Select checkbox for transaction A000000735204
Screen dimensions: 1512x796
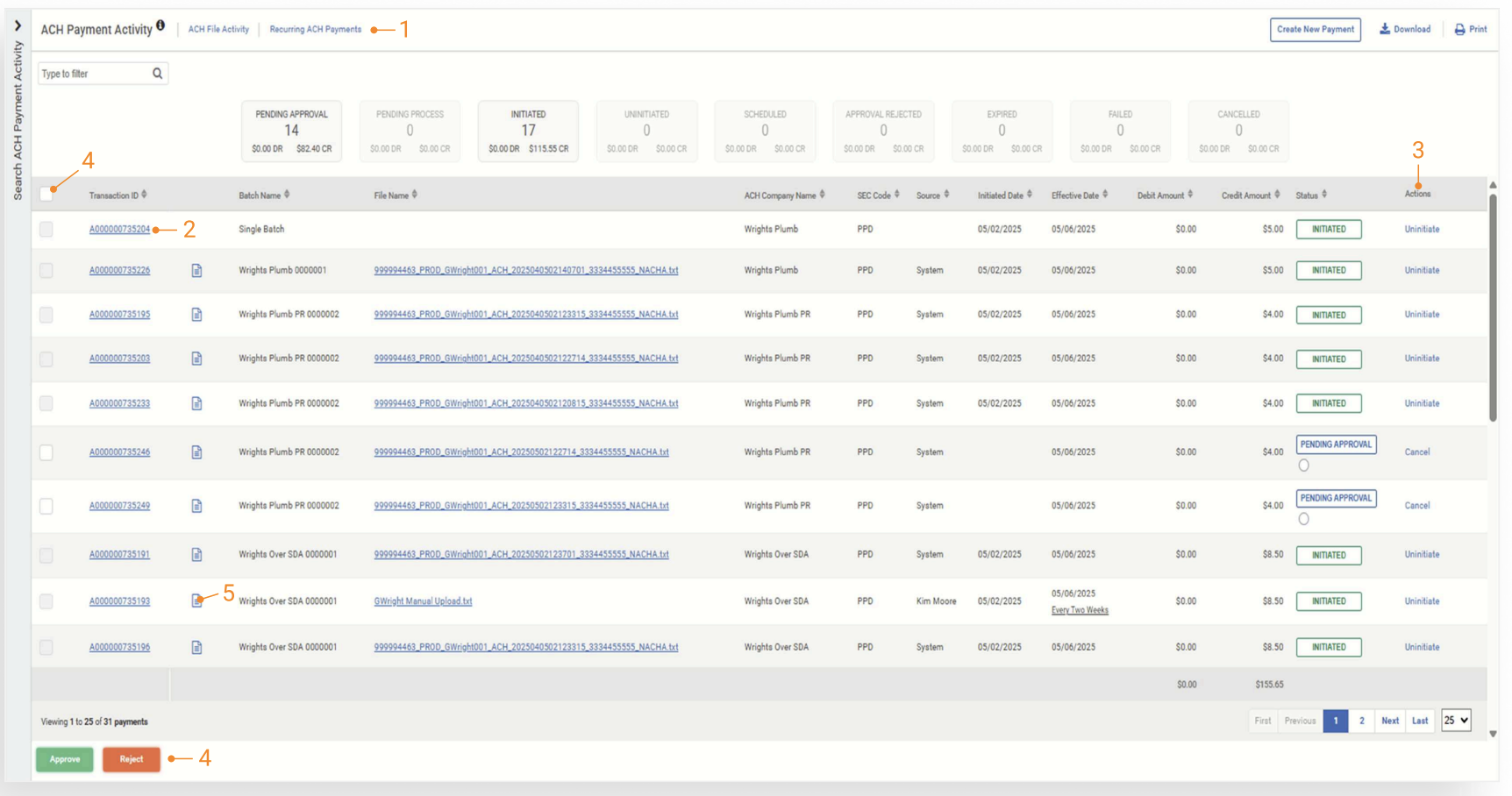[x=46, y=230]
